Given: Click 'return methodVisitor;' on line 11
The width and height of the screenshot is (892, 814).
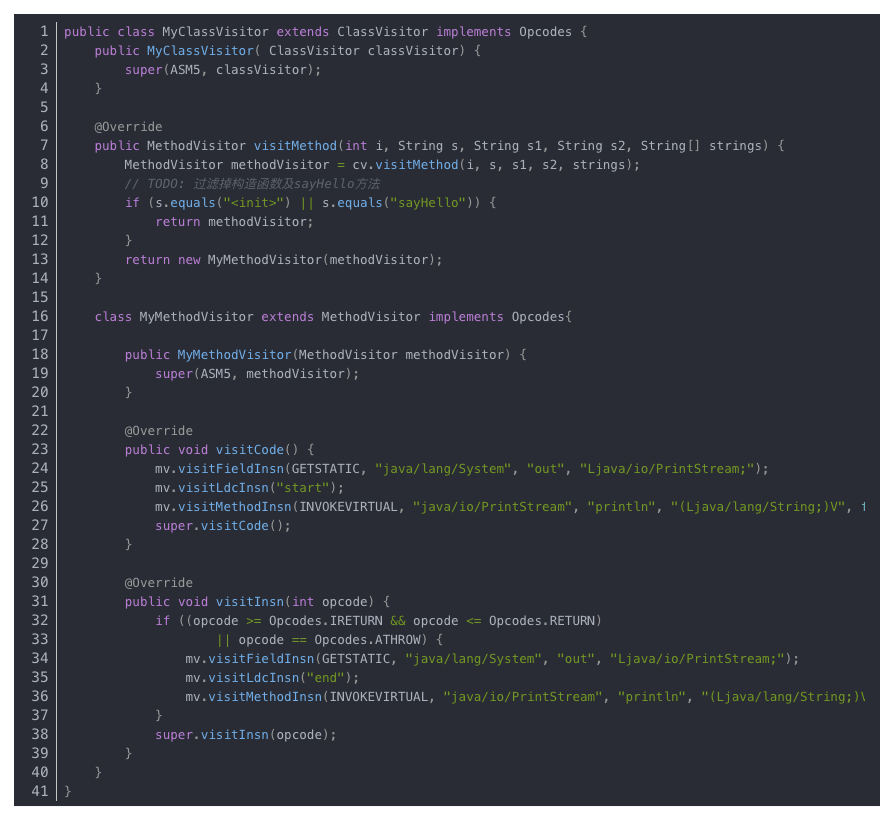Looking at the screenshot, I should 234,222.
